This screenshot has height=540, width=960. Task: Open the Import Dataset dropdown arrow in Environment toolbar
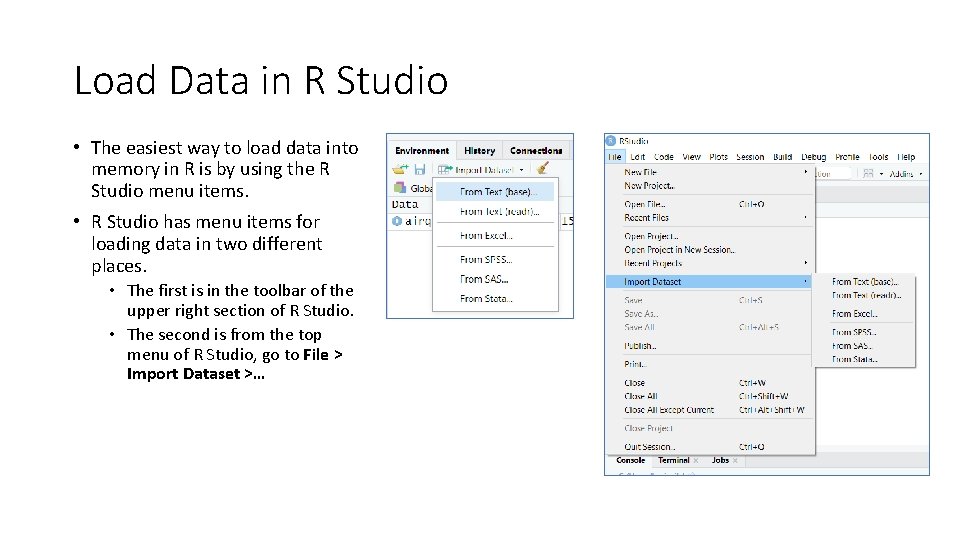[522, 170]
